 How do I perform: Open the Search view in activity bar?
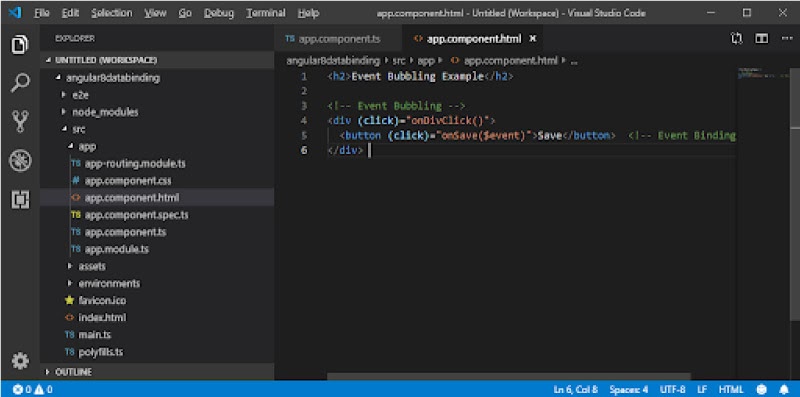click(20, 83)
